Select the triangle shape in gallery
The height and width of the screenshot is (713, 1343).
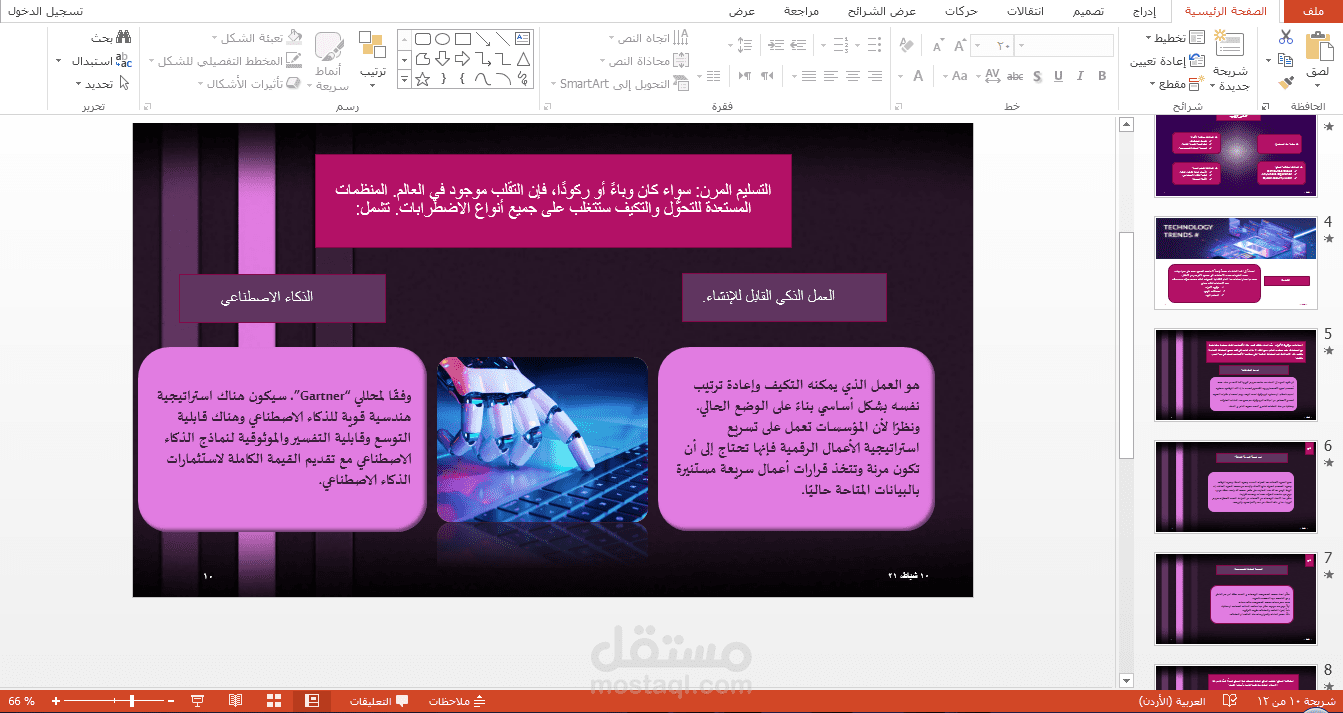(522, 58)
